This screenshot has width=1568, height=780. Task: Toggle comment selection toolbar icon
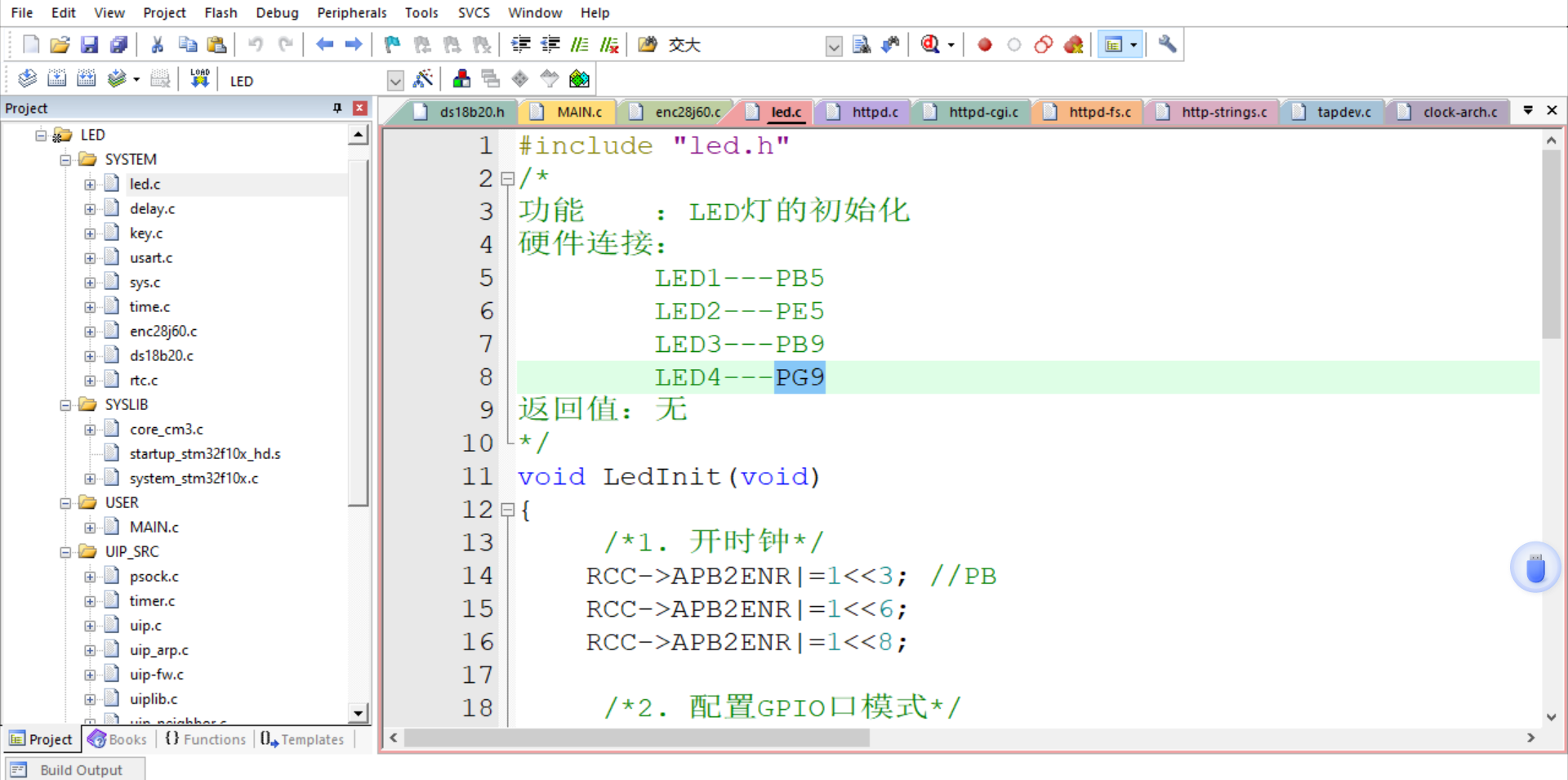tap(579, 45)
